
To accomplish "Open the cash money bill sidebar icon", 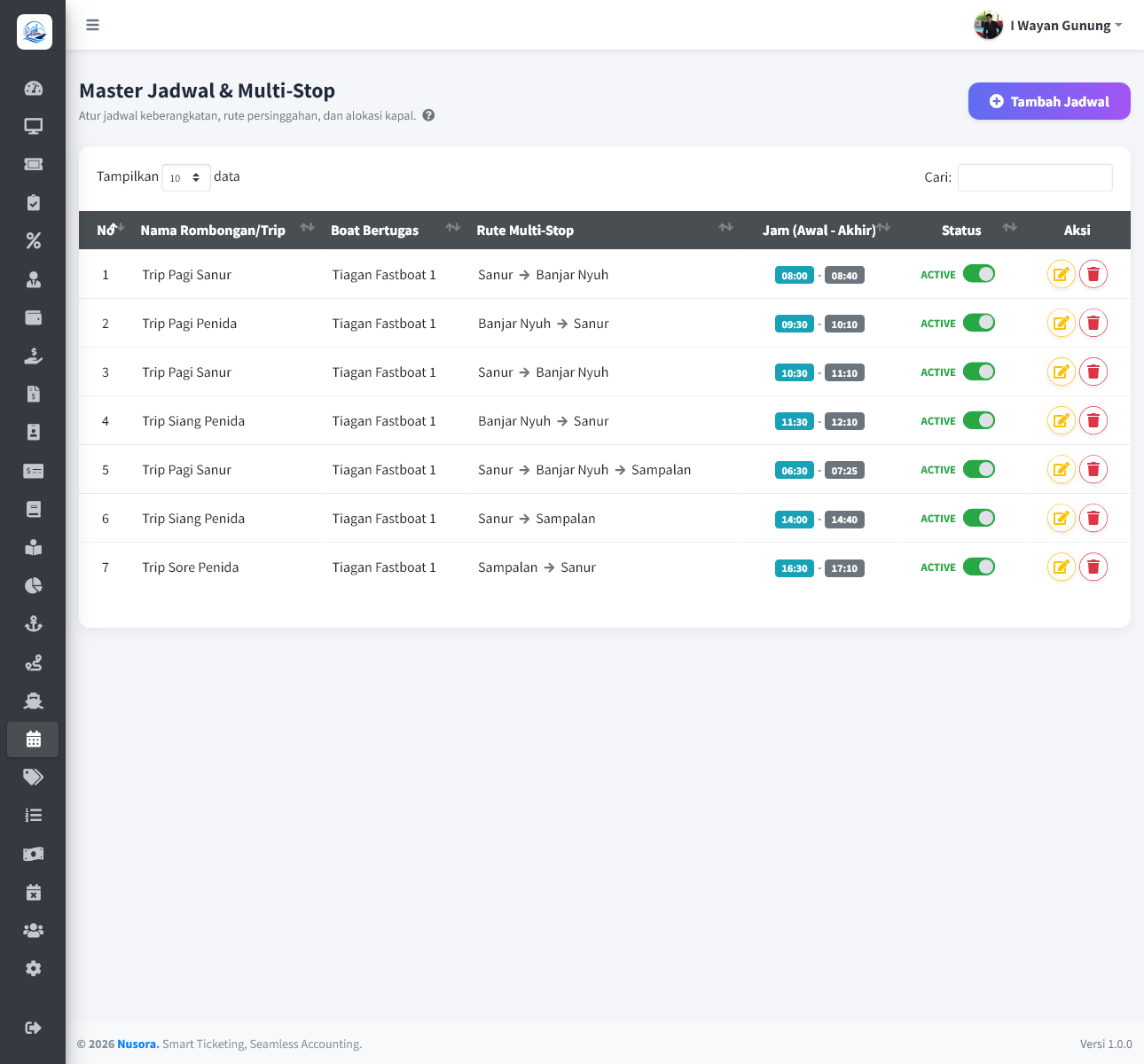I will [x=33, y=854].
